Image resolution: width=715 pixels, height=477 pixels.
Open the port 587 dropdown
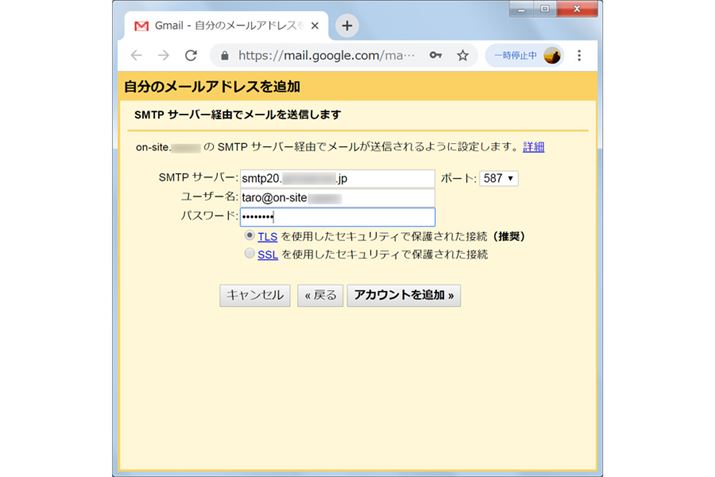(x=499, y=178)
